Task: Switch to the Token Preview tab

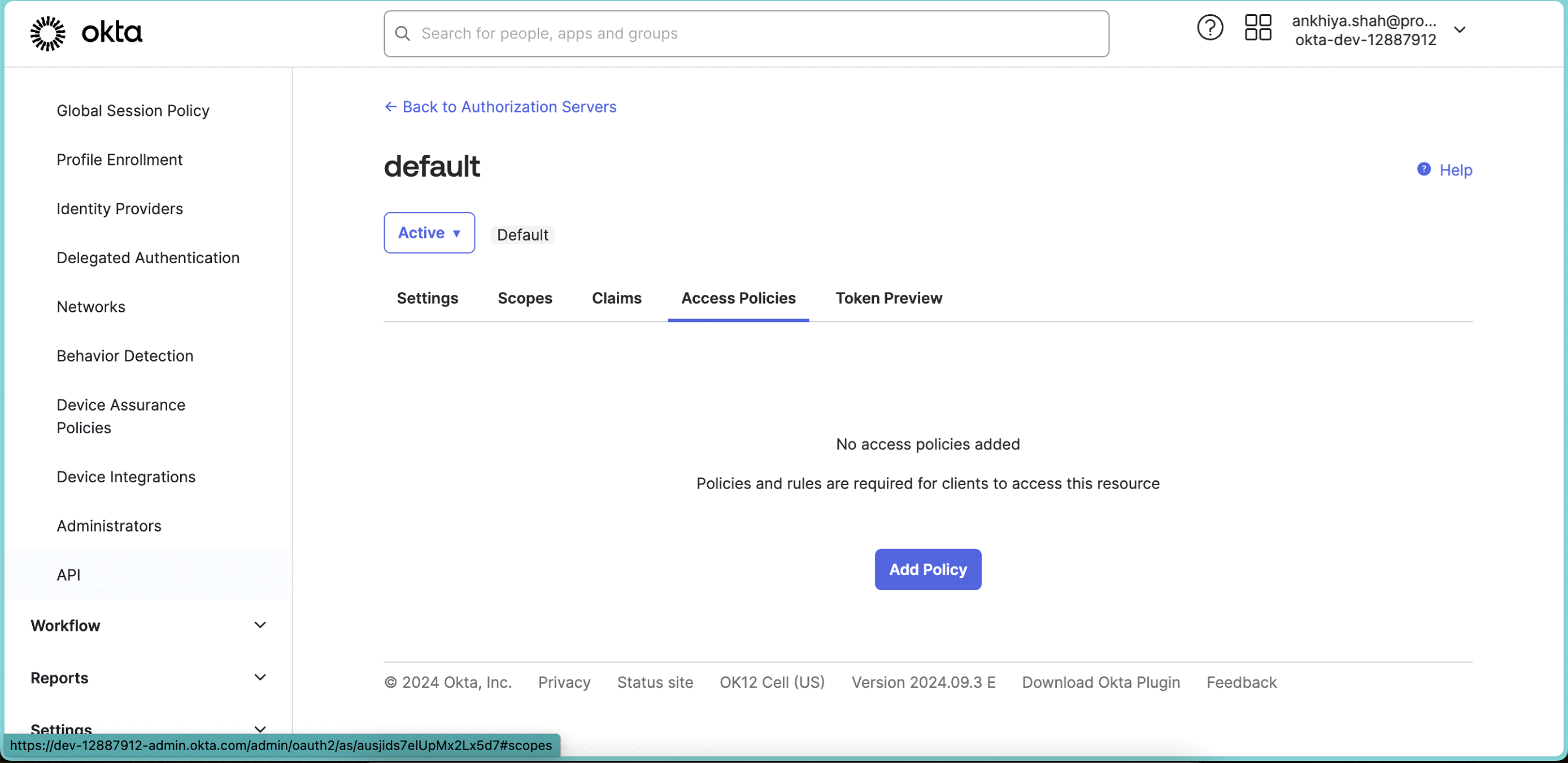Action: (x=888, y=298)
